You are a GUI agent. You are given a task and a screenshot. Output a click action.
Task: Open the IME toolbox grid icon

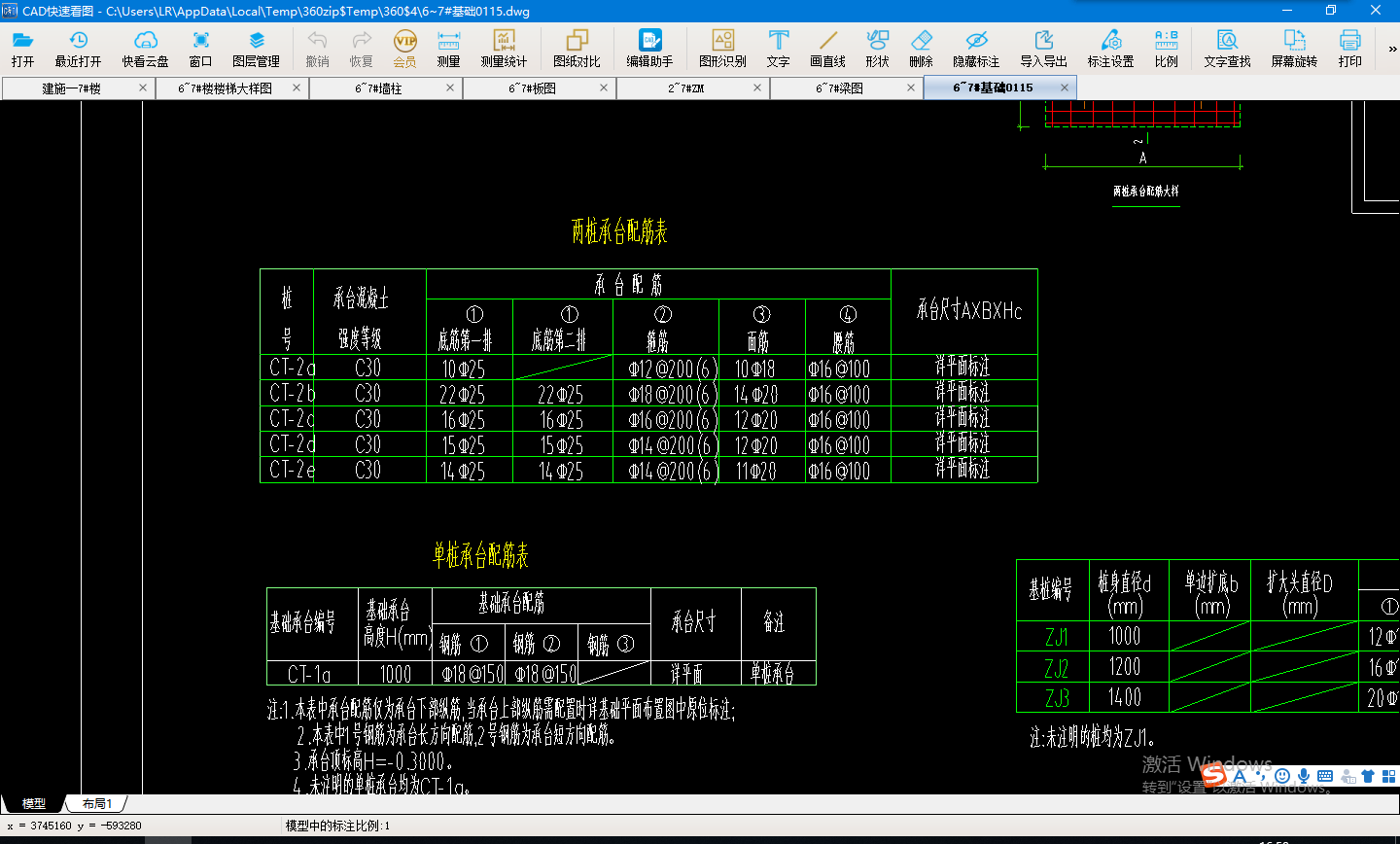pos(1388,776)
